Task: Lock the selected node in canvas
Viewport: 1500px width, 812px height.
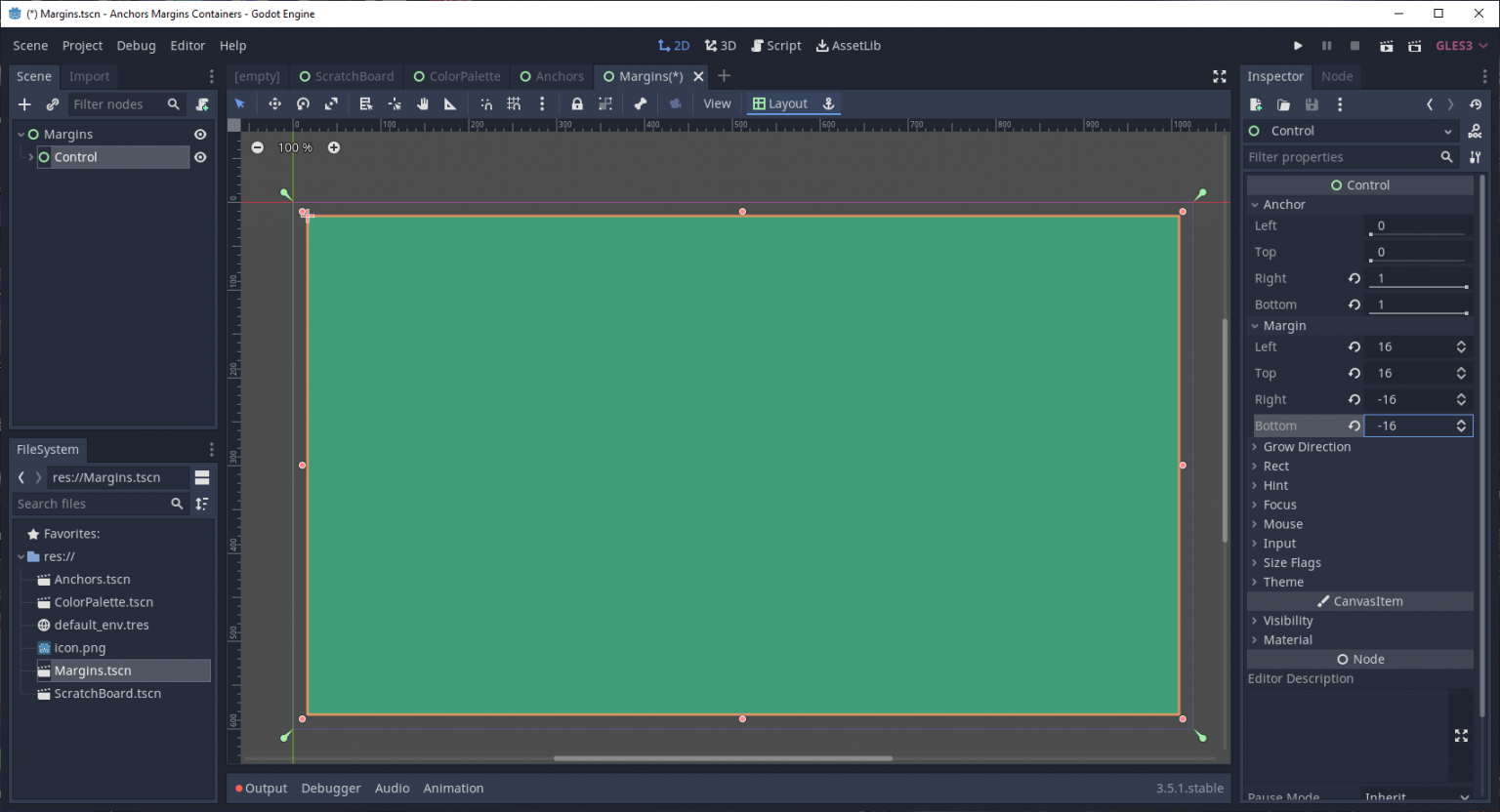Action: point(576,103)
